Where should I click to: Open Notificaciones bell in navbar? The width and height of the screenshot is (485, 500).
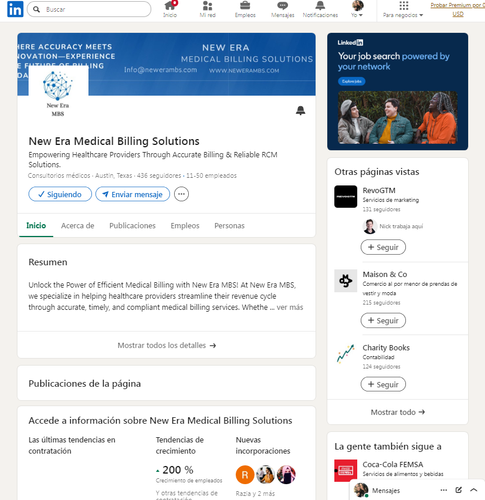pos(320,9)
